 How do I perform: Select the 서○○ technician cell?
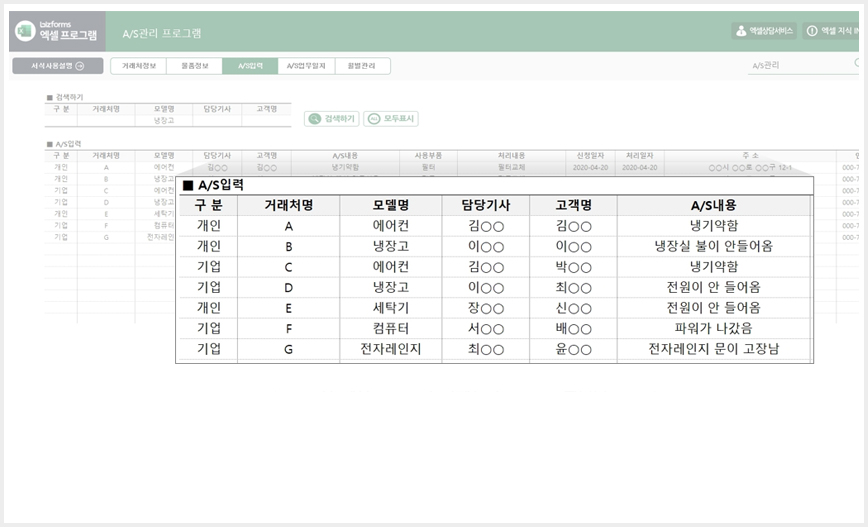click(x=485, y=329)
